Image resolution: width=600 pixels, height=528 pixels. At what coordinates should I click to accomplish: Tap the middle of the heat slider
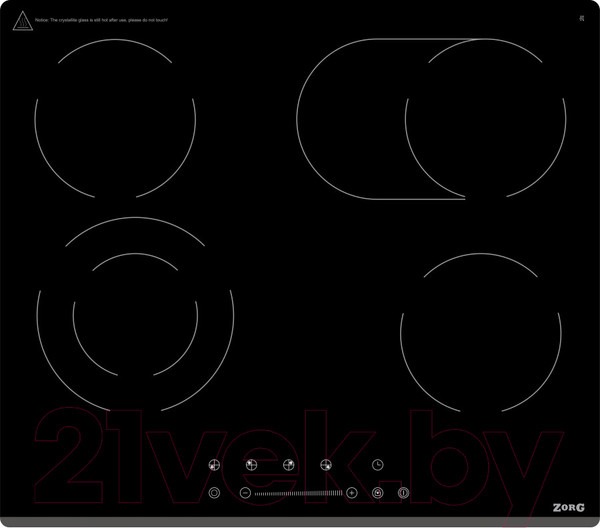(298, 492)
